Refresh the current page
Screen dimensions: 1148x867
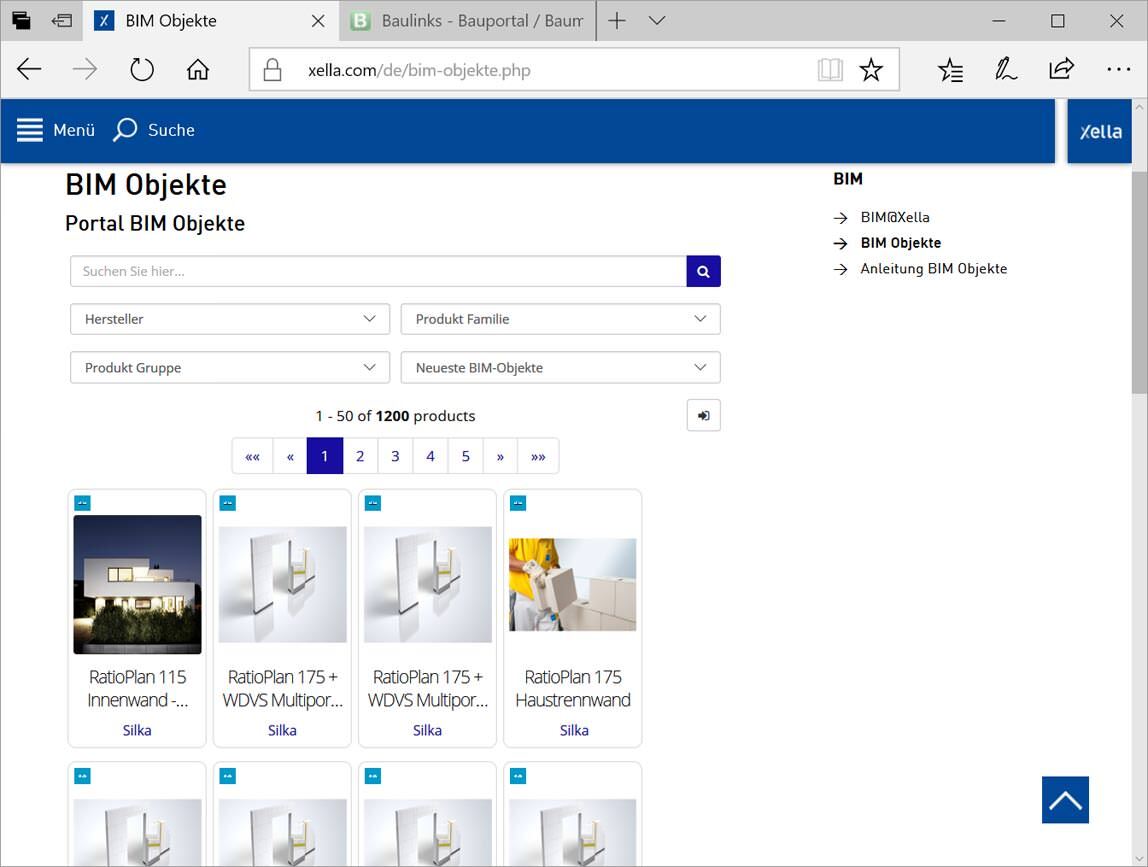[x=141, y=70]
